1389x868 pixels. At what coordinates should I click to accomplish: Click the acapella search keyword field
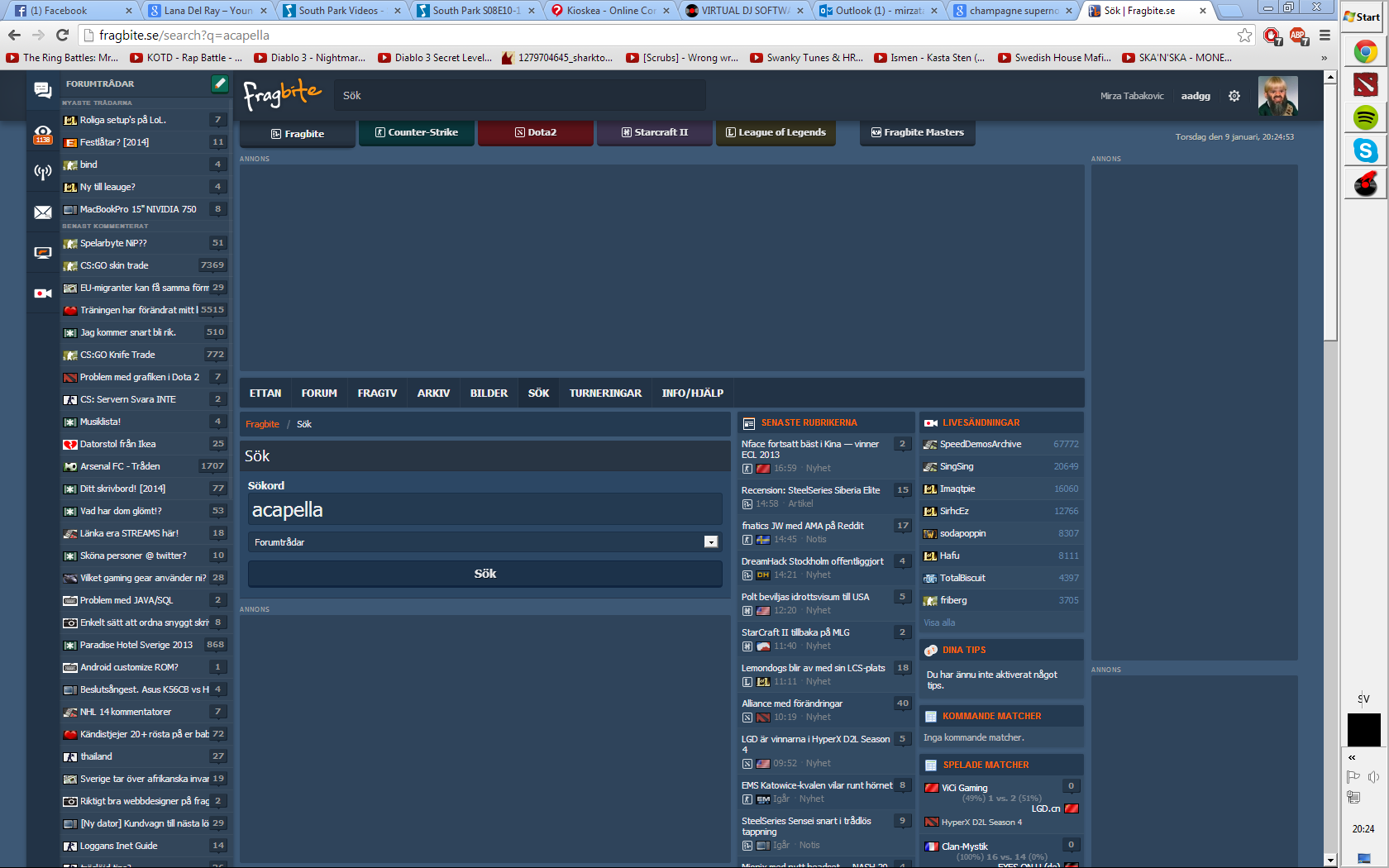pos(485,509)
